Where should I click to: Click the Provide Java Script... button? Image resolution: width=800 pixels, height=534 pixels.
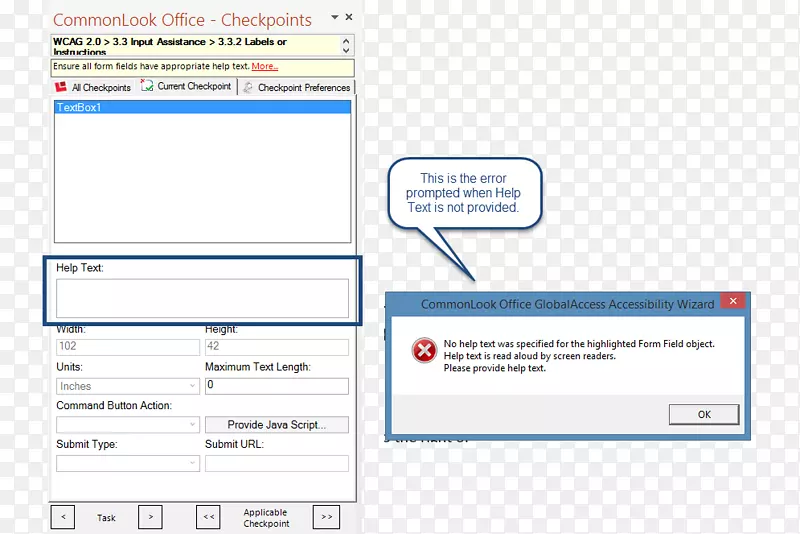tap(277, 424)
